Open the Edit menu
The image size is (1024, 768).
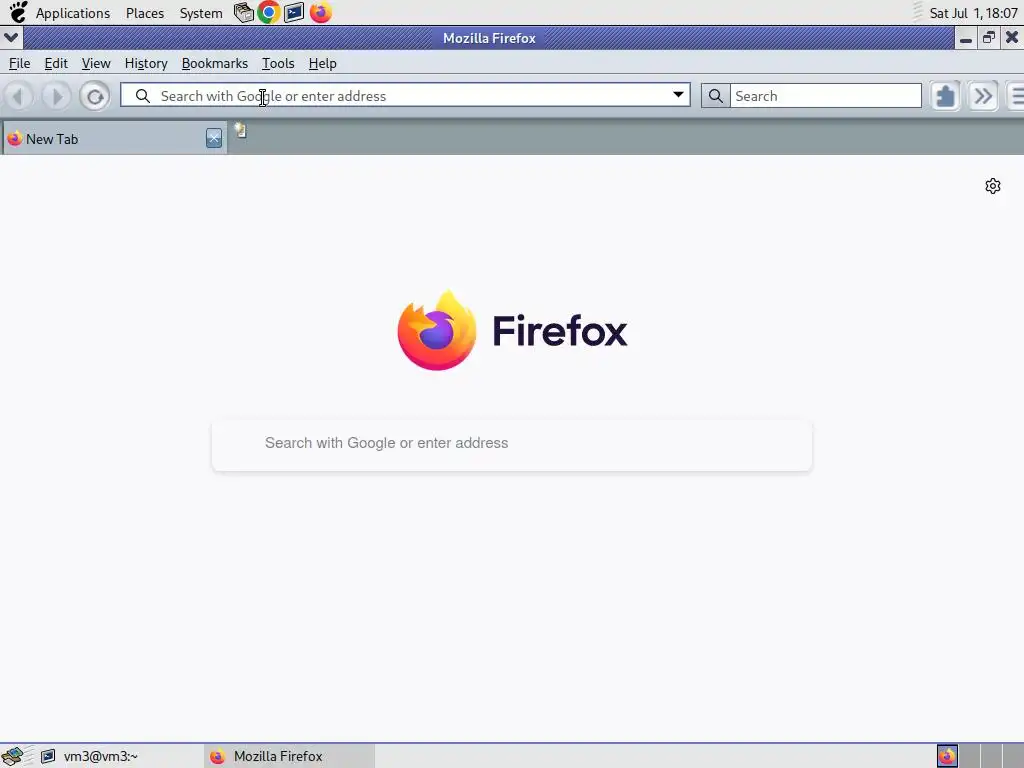[x=56, y=63]
